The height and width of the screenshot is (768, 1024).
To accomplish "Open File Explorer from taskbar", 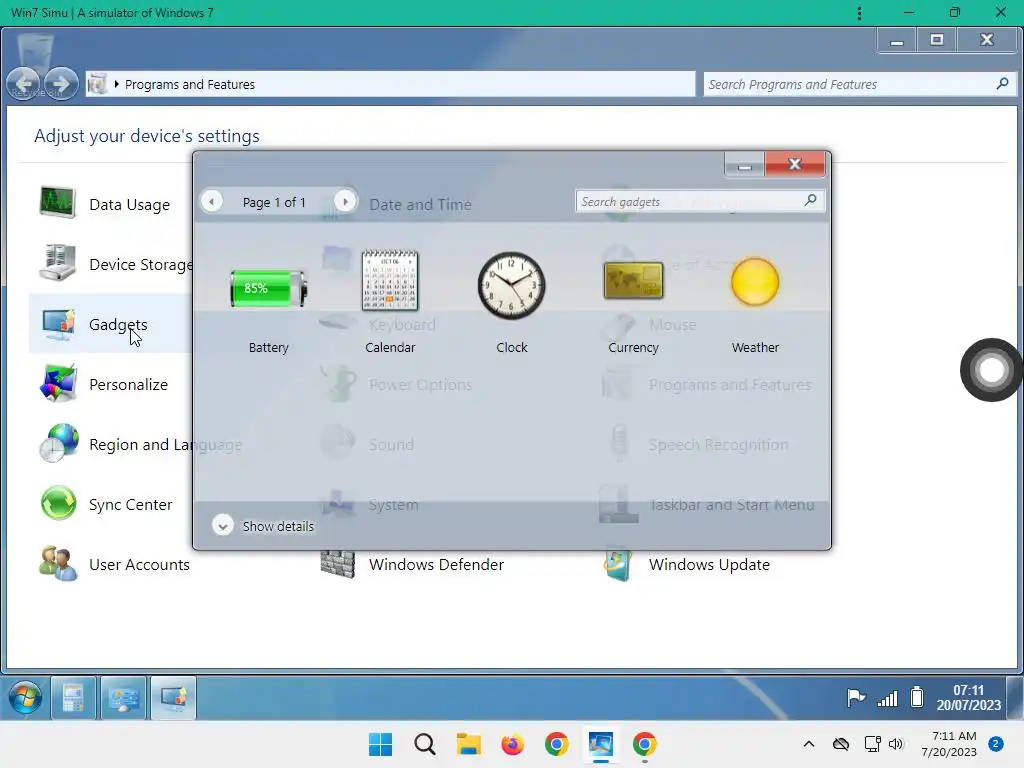I will 468,744.
